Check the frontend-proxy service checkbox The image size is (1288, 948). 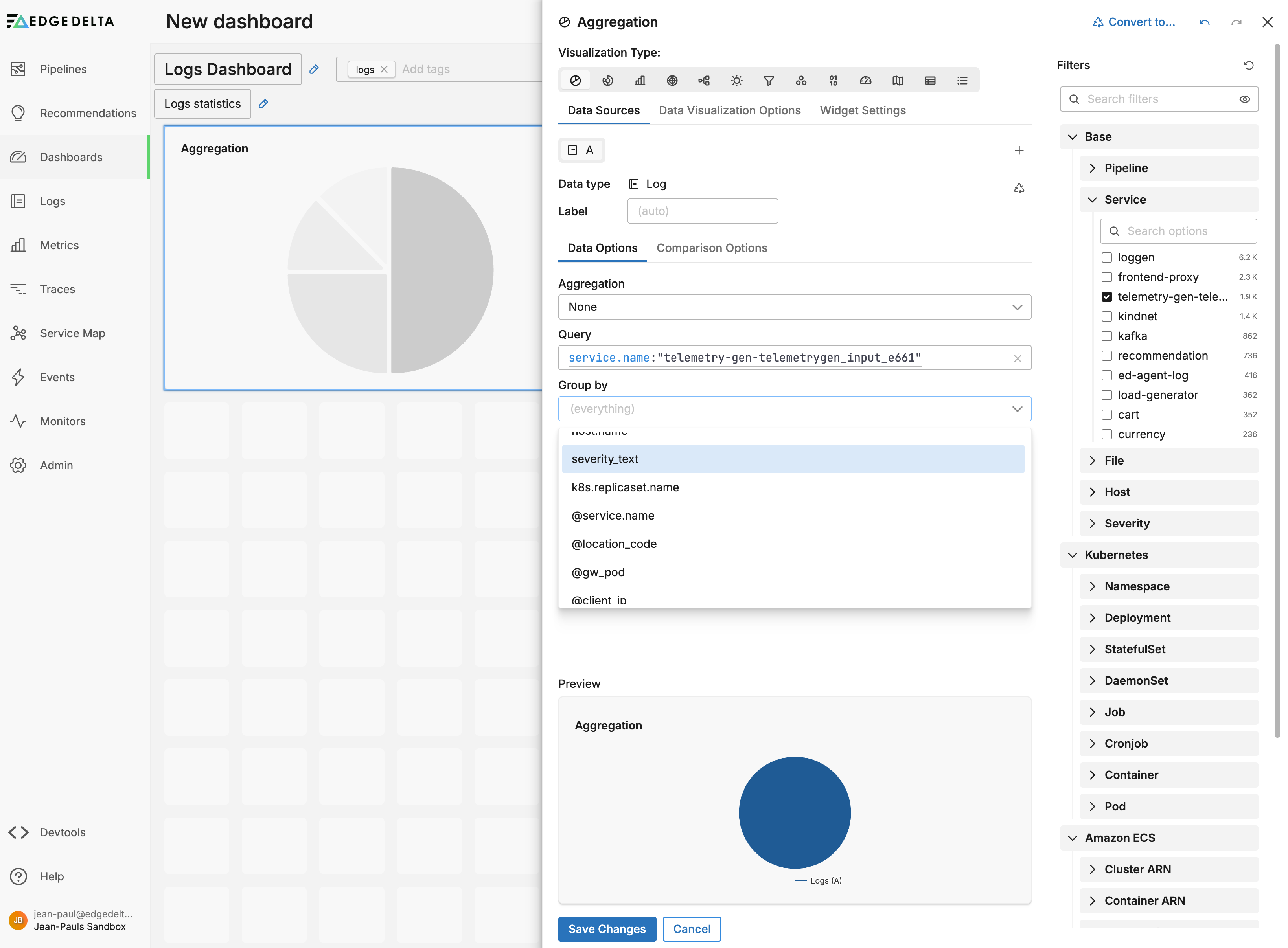[1107, 277]
